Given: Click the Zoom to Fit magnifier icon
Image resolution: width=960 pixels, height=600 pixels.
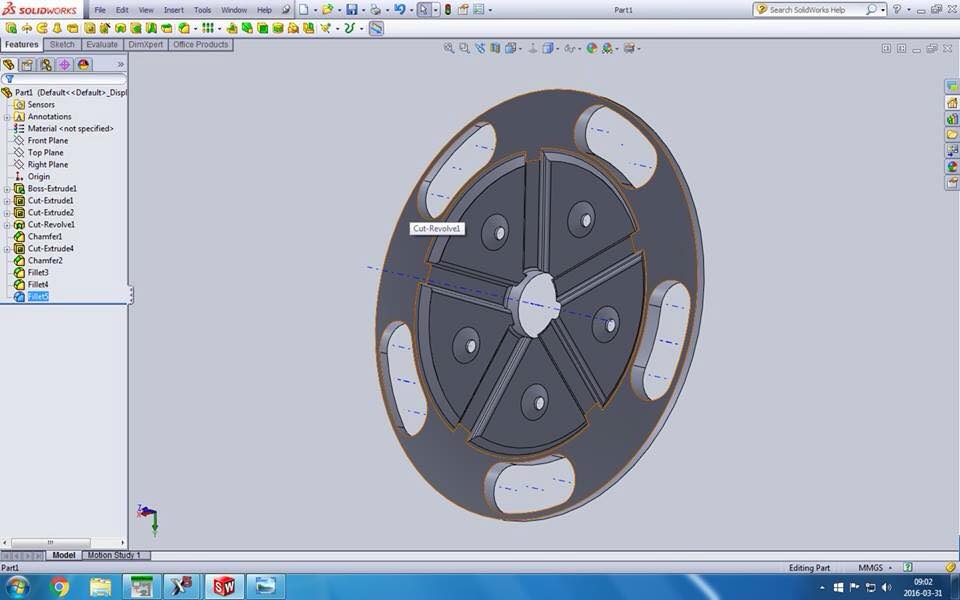Looking at the screenshot, I should [449, 48].
